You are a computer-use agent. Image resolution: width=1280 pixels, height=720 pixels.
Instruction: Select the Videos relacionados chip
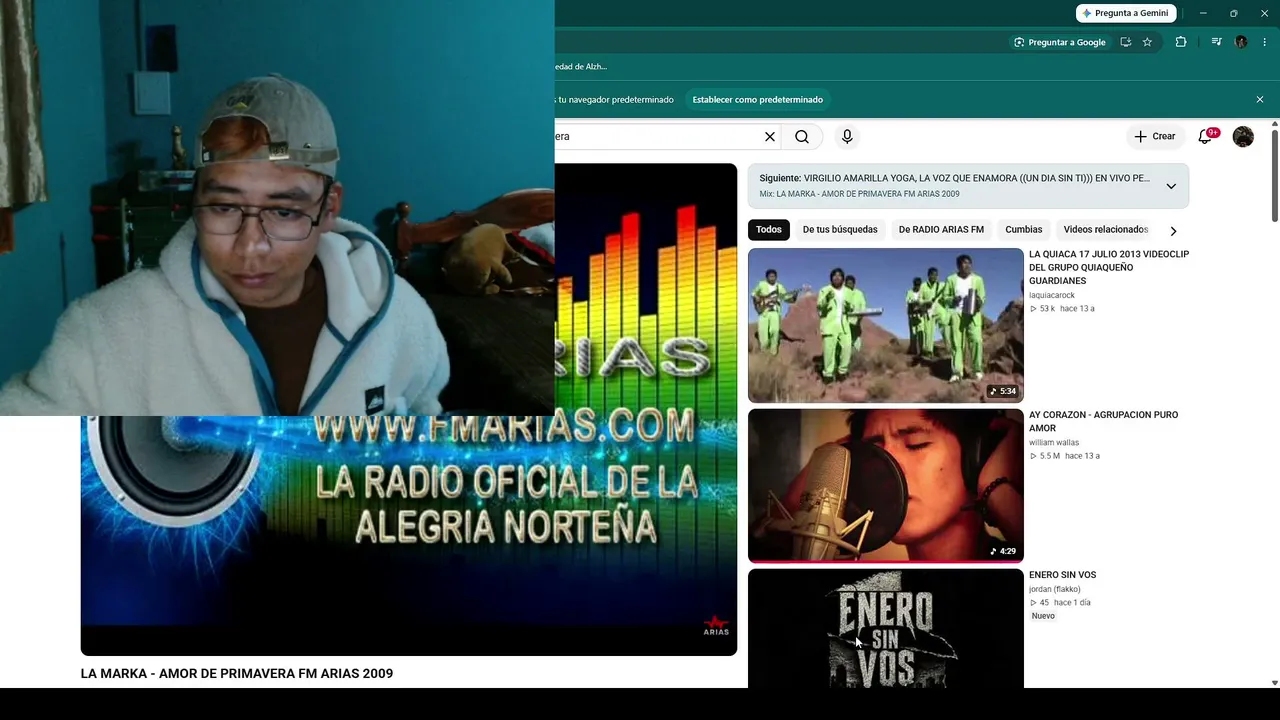click(1105, 230)
